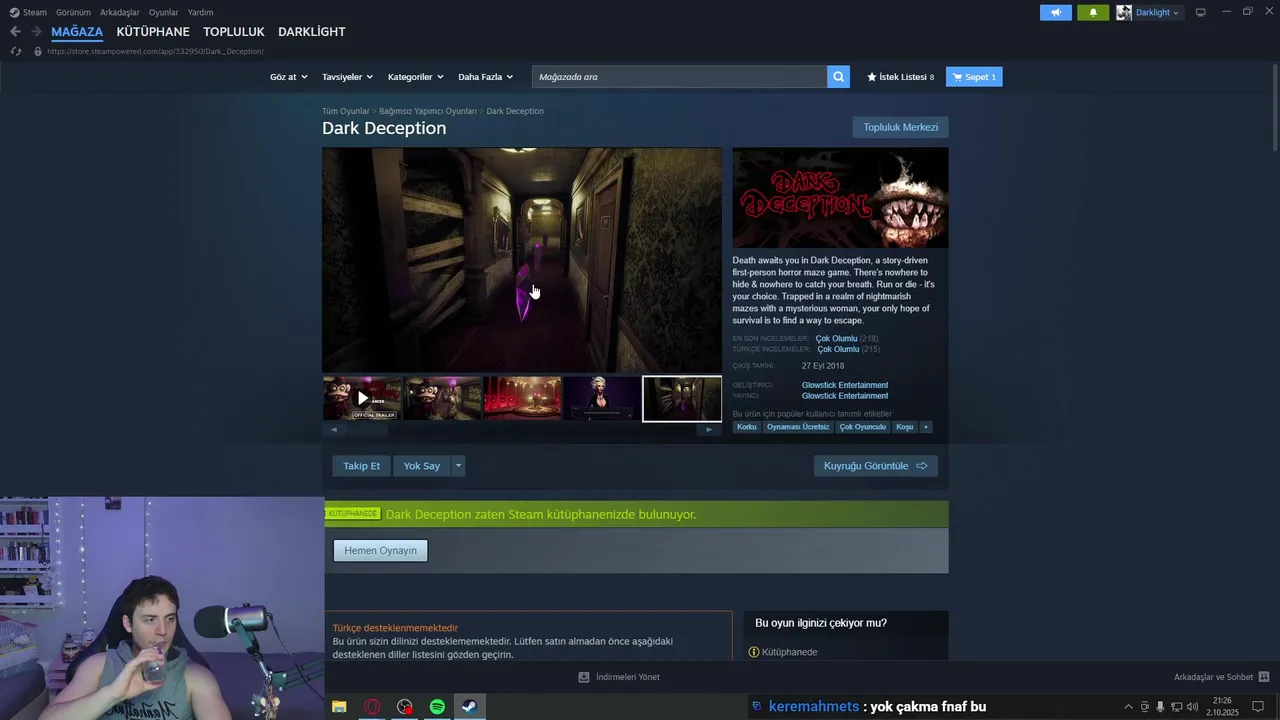Click the Takip Et button
This screenshot has width=1280, height=720.
[361, 466]
